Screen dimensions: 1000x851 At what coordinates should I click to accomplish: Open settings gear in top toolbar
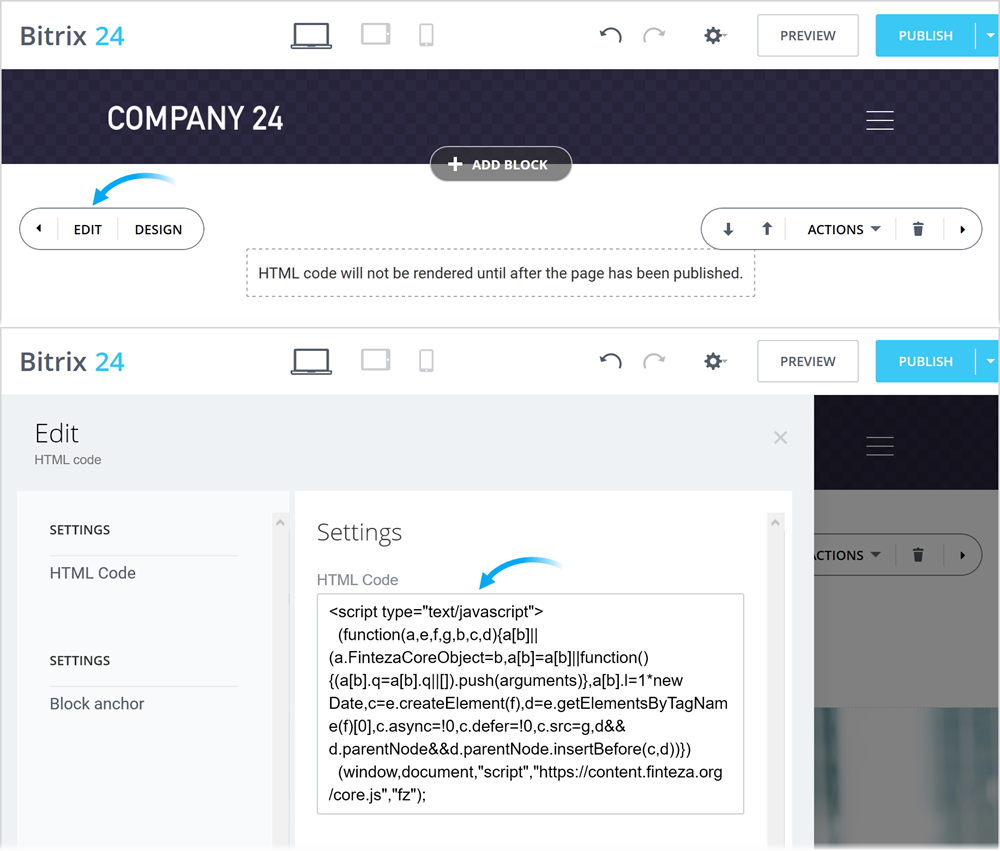pyautogui.click(x=713, y=35)
